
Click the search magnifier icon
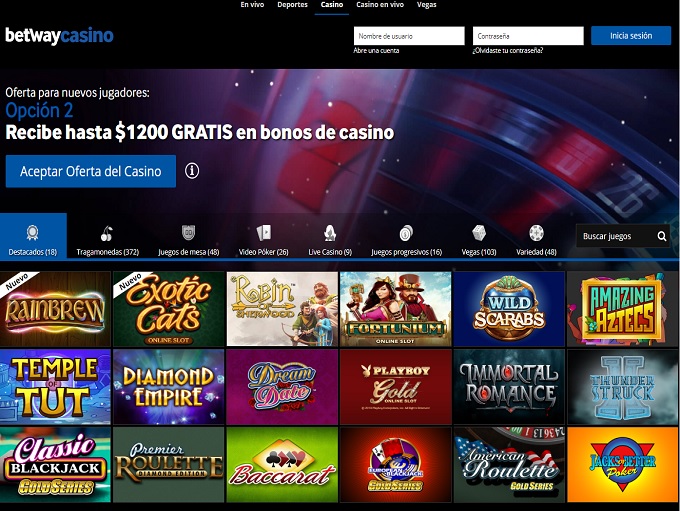(x=661, y=236)
